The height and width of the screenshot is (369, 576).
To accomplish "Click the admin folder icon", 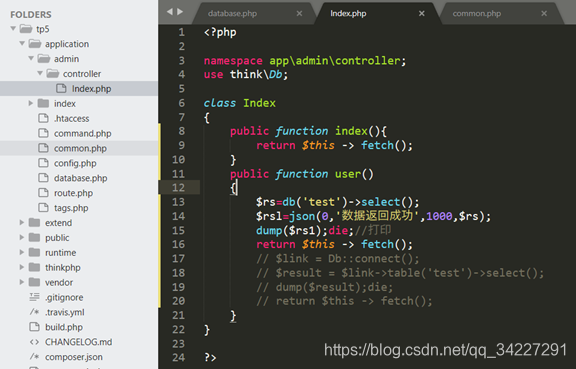I will click(44, 58).
